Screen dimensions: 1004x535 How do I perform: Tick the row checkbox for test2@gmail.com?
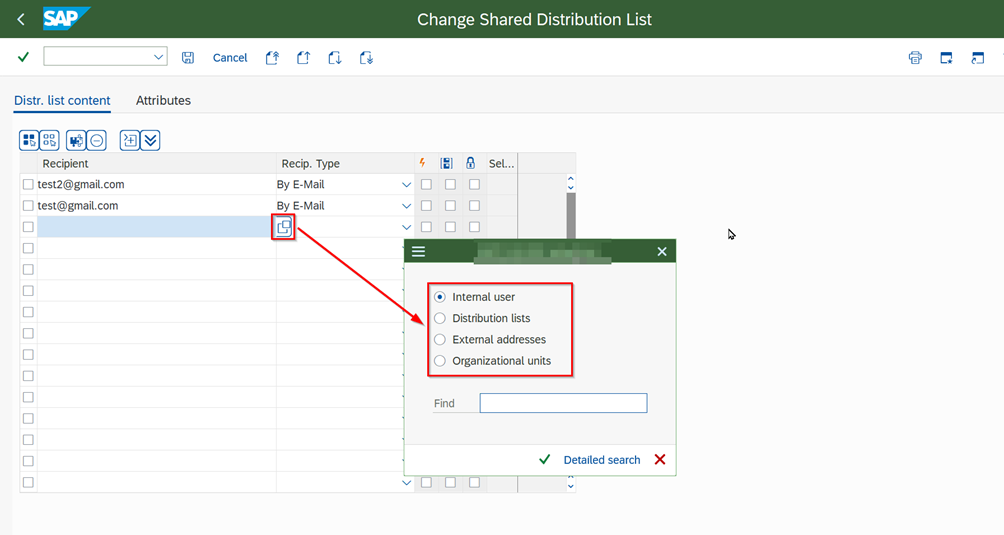click(x=28, y=185)
